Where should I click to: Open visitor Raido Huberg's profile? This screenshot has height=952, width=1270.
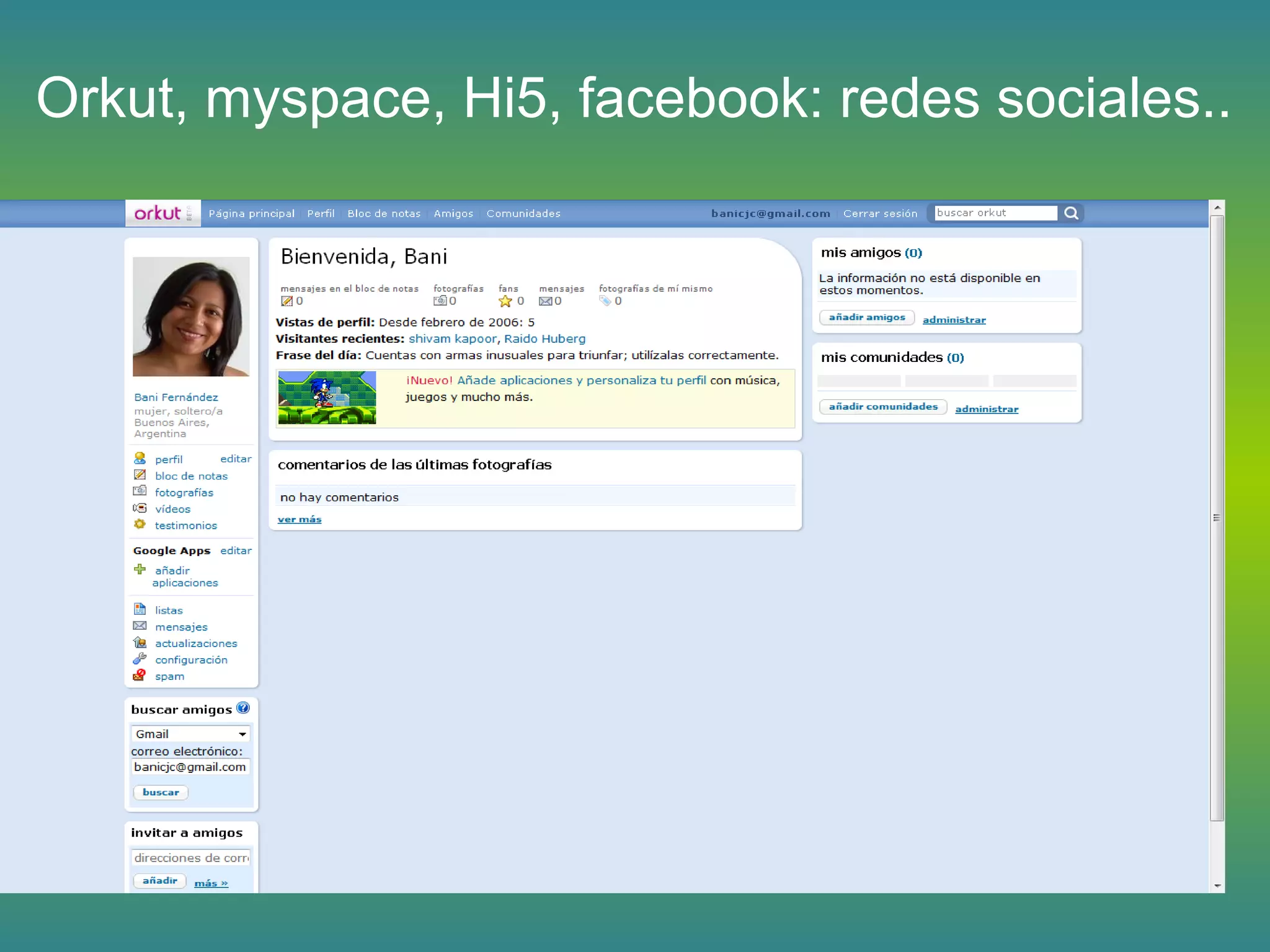544,339
